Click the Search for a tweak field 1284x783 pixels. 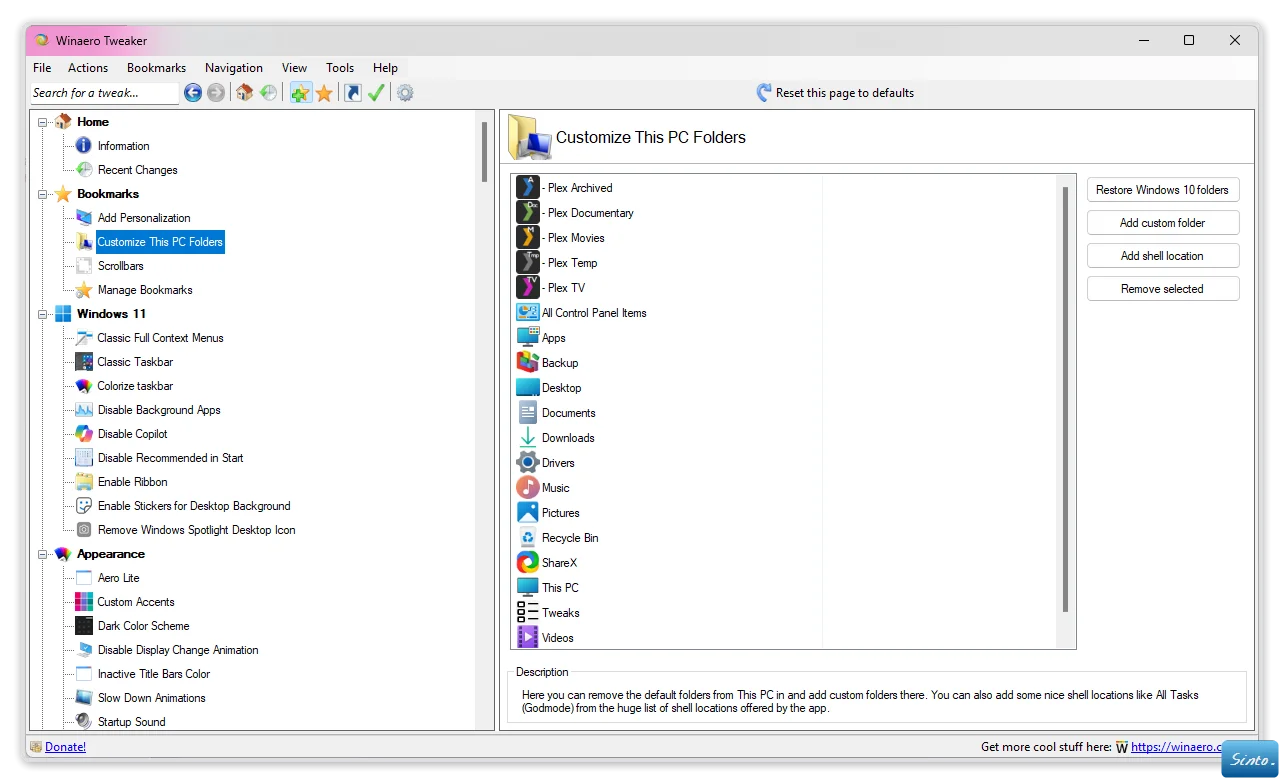coord(104,93)
